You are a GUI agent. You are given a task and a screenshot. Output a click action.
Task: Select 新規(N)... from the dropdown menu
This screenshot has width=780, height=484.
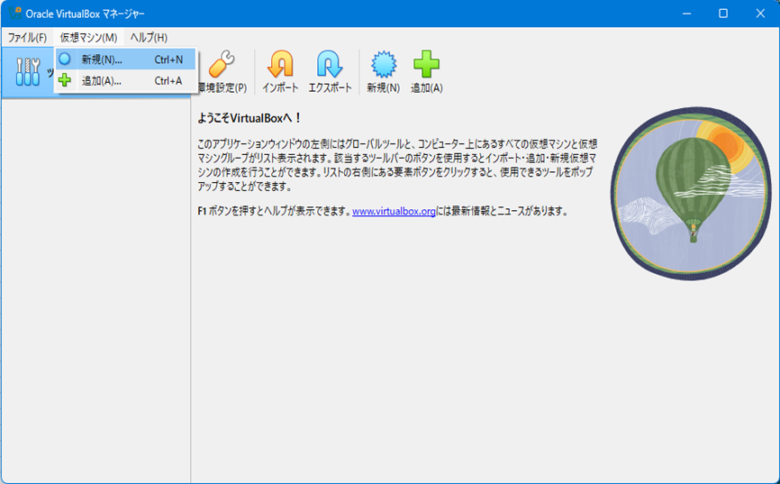pos(126,59)
